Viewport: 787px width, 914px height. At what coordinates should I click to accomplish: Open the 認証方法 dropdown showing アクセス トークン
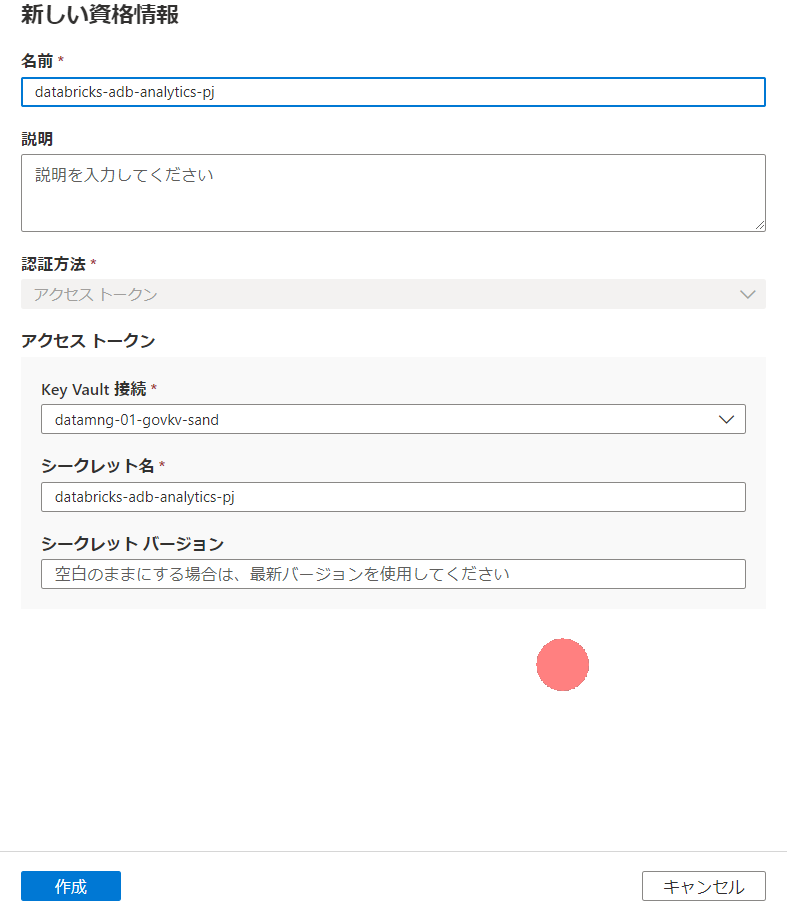pos(393,294)
